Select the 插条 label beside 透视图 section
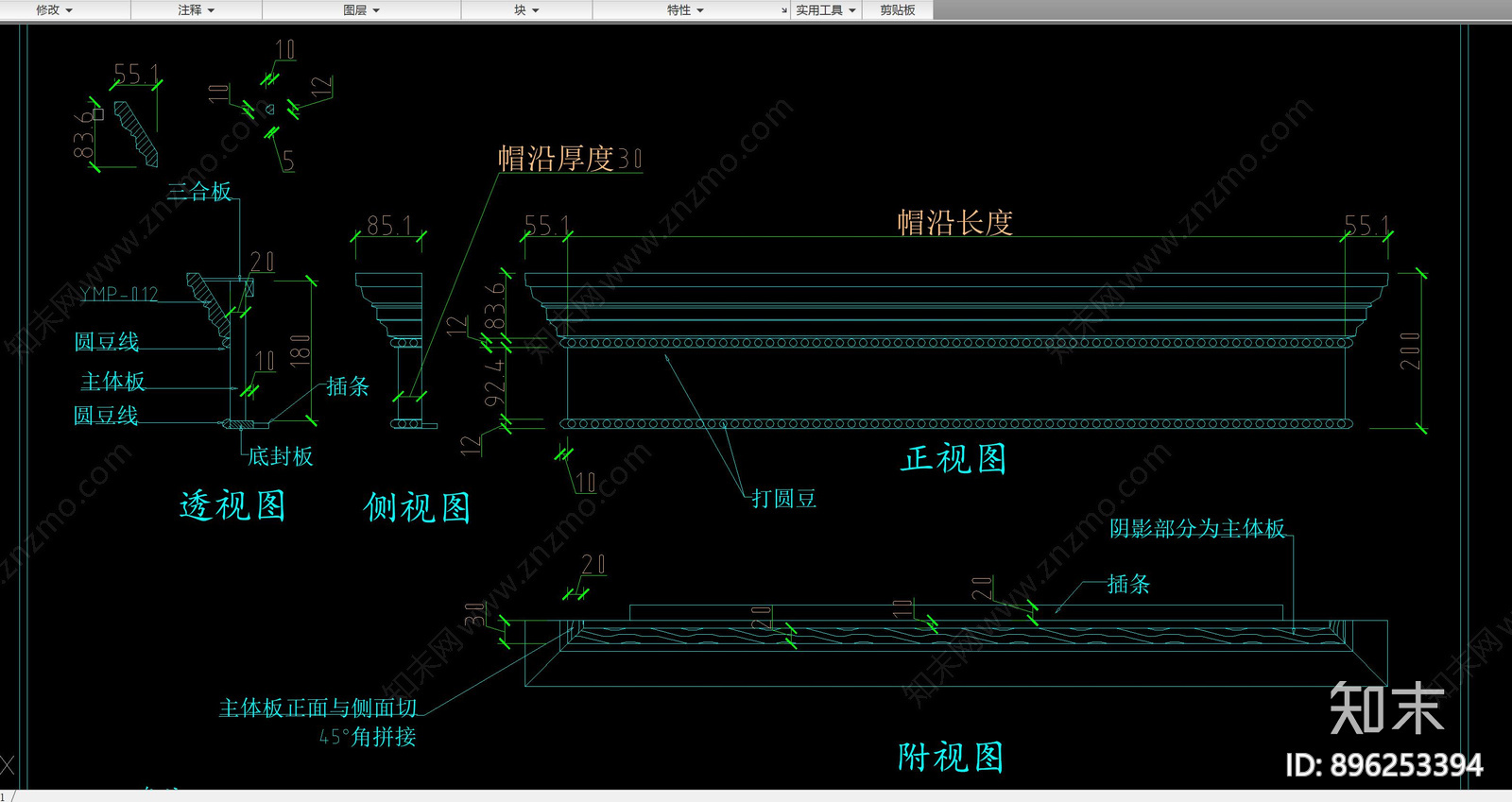 point(348,385)
